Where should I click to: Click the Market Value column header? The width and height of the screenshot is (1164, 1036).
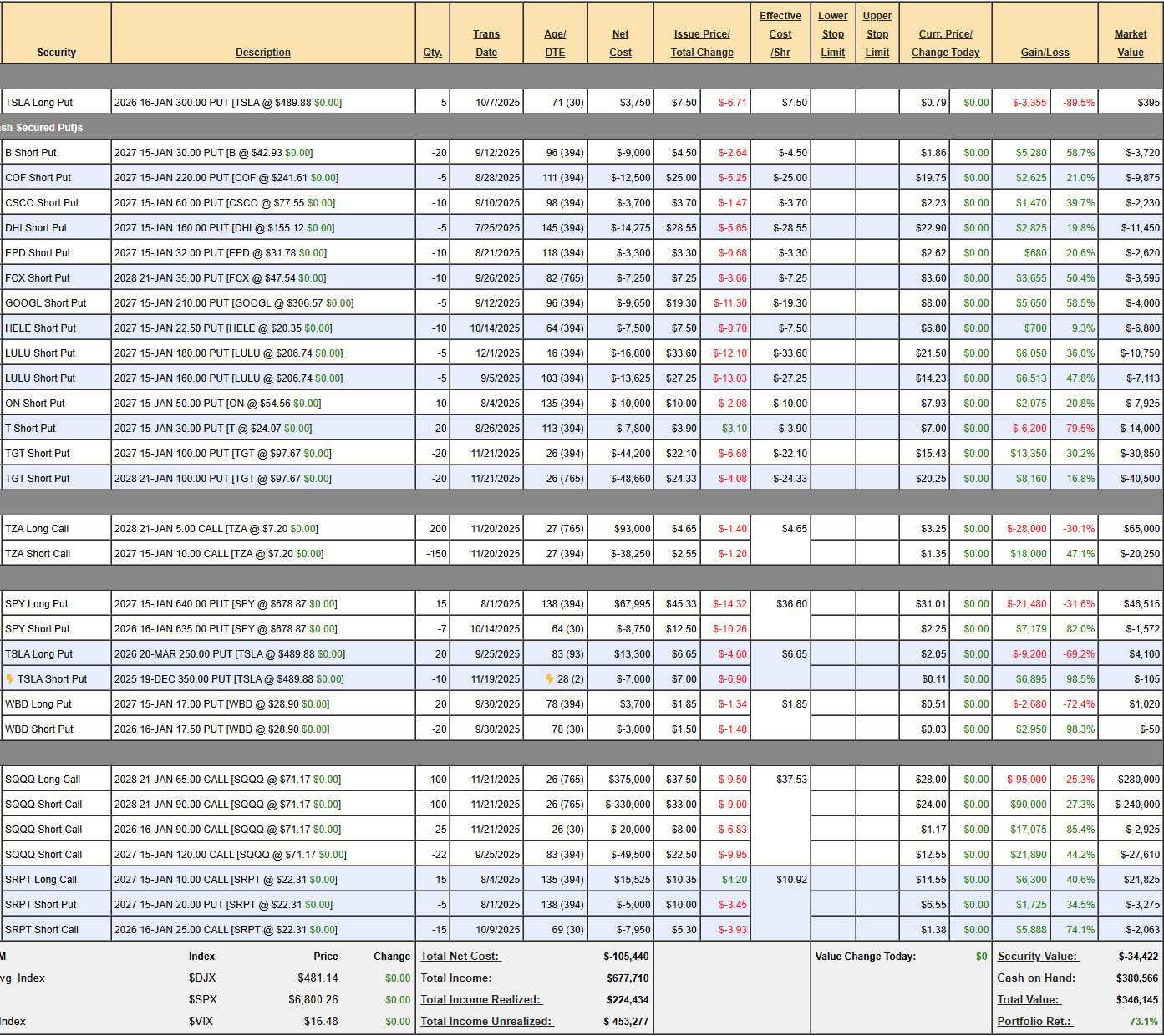[1130, 43]
